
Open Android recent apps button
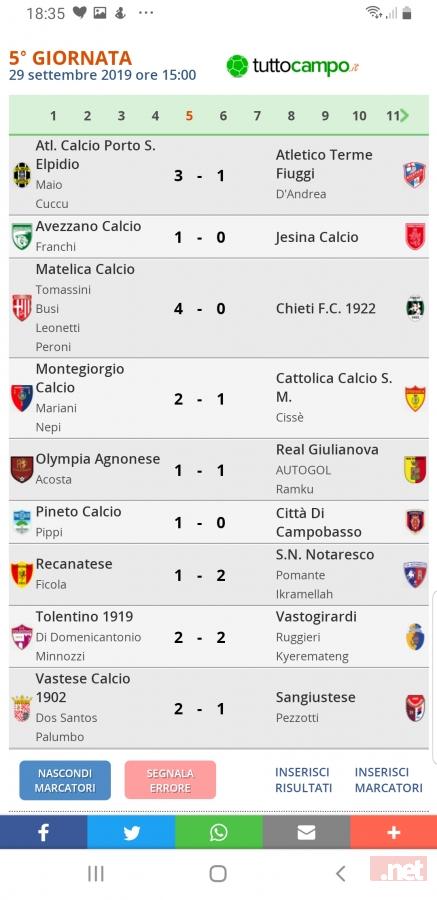[96, 874]
